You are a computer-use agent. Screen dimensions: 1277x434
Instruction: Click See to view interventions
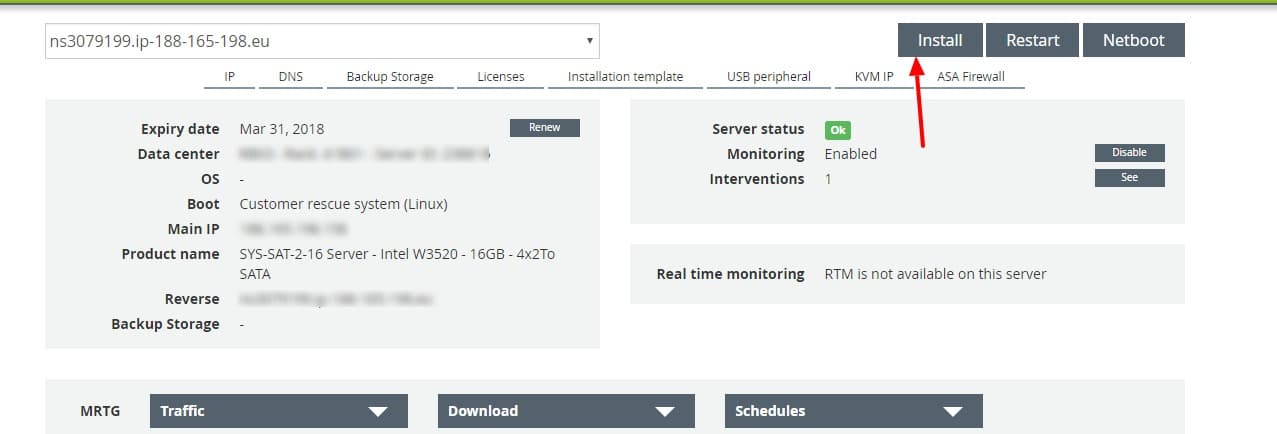pyautogui.click(x=1129, y=178)
